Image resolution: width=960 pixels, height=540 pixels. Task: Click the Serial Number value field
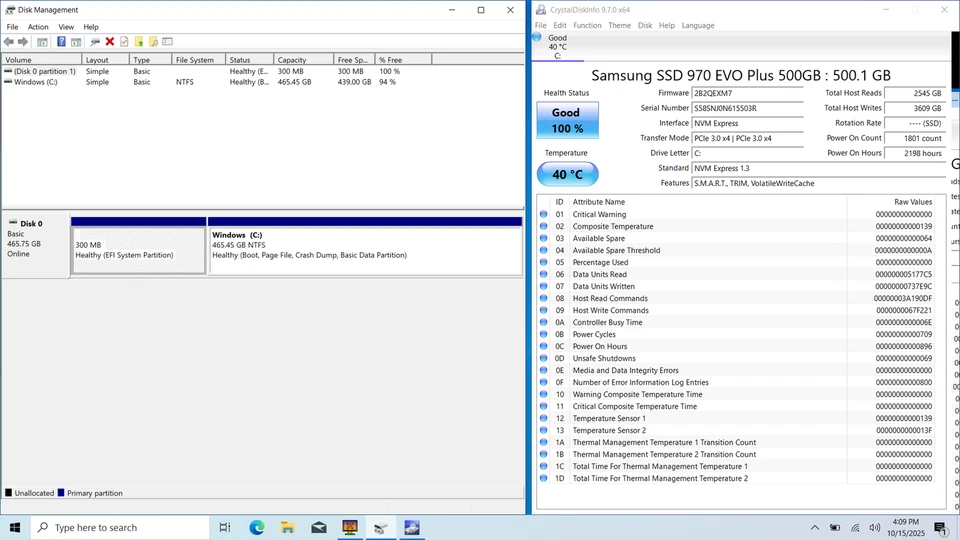coord(747,108)
